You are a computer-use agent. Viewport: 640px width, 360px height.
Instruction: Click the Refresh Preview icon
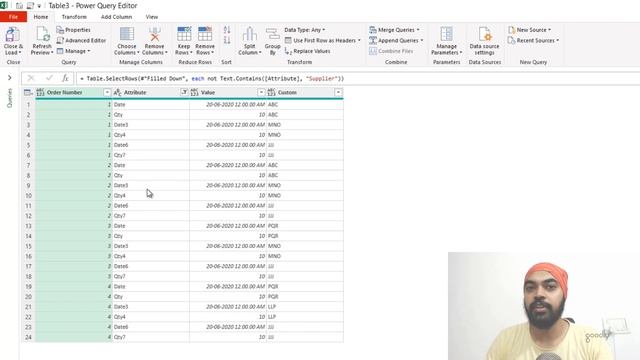(42, 34)
